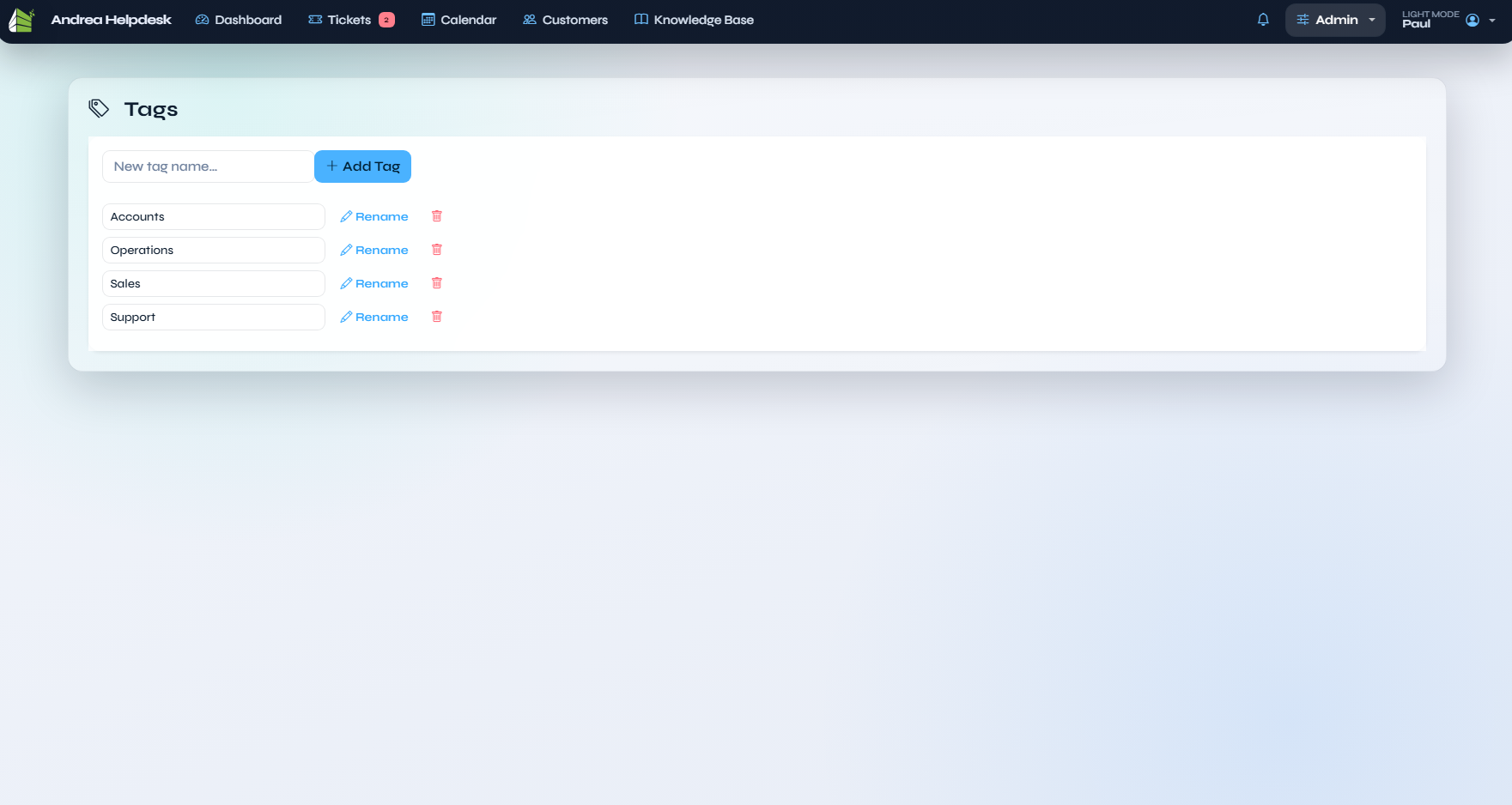Open the Calendar menu item

pyautogui.click(x=458, y=20)
